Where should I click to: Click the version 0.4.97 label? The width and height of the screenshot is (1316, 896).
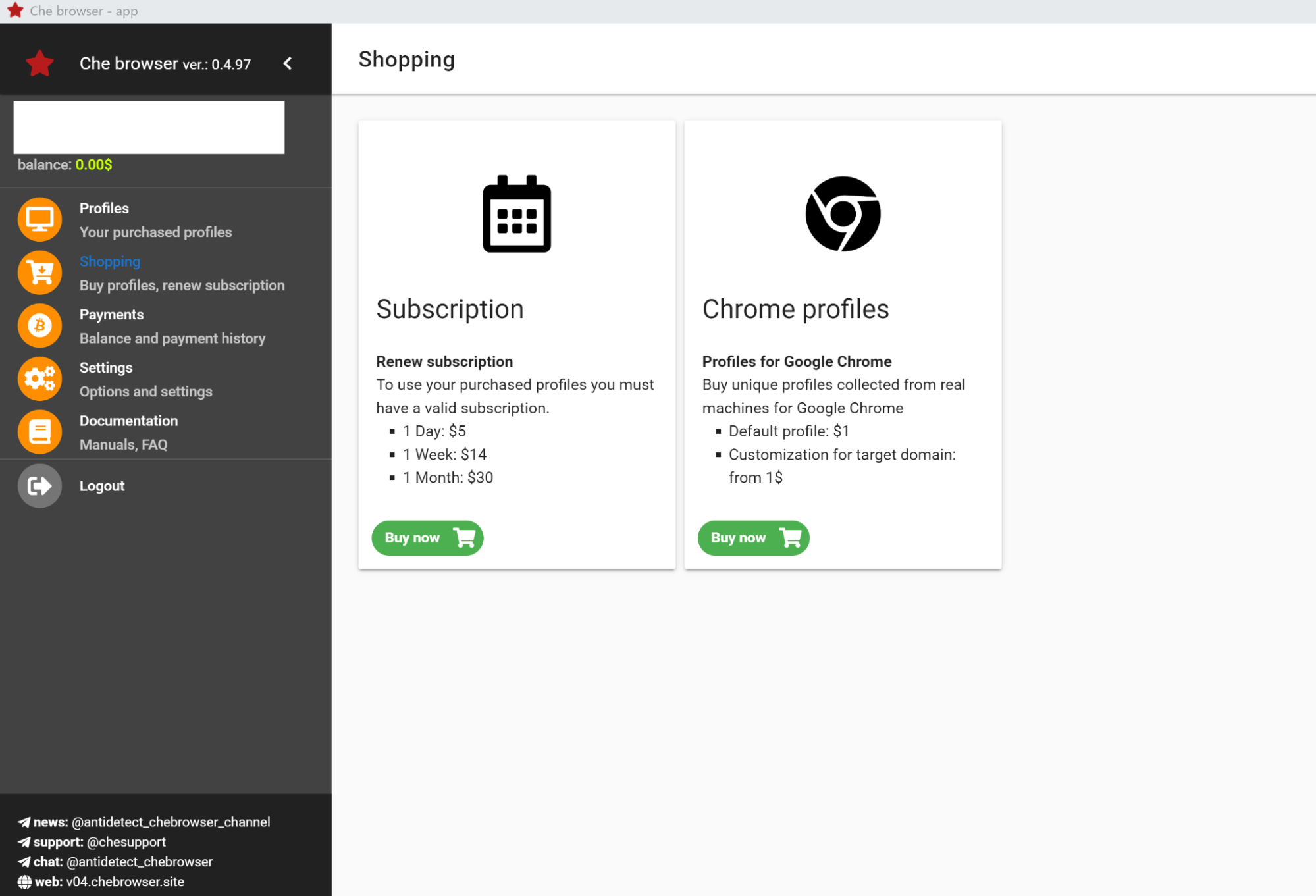(217, 65)
